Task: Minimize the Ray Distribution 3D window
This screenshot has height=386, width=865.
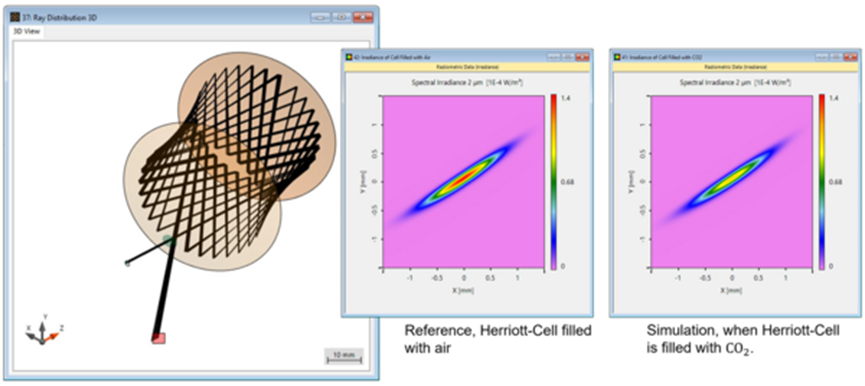Action: (x=320, y=17)
